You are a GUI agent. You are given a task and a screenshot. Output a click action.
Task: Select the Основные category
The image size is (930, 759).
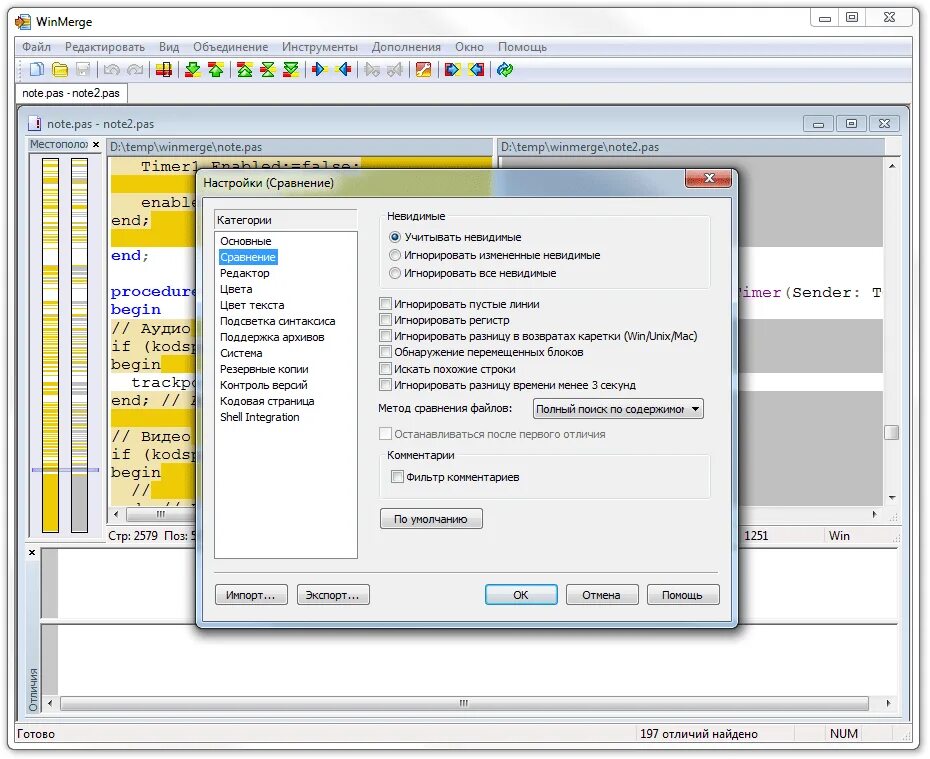click(x=246, y=241)
